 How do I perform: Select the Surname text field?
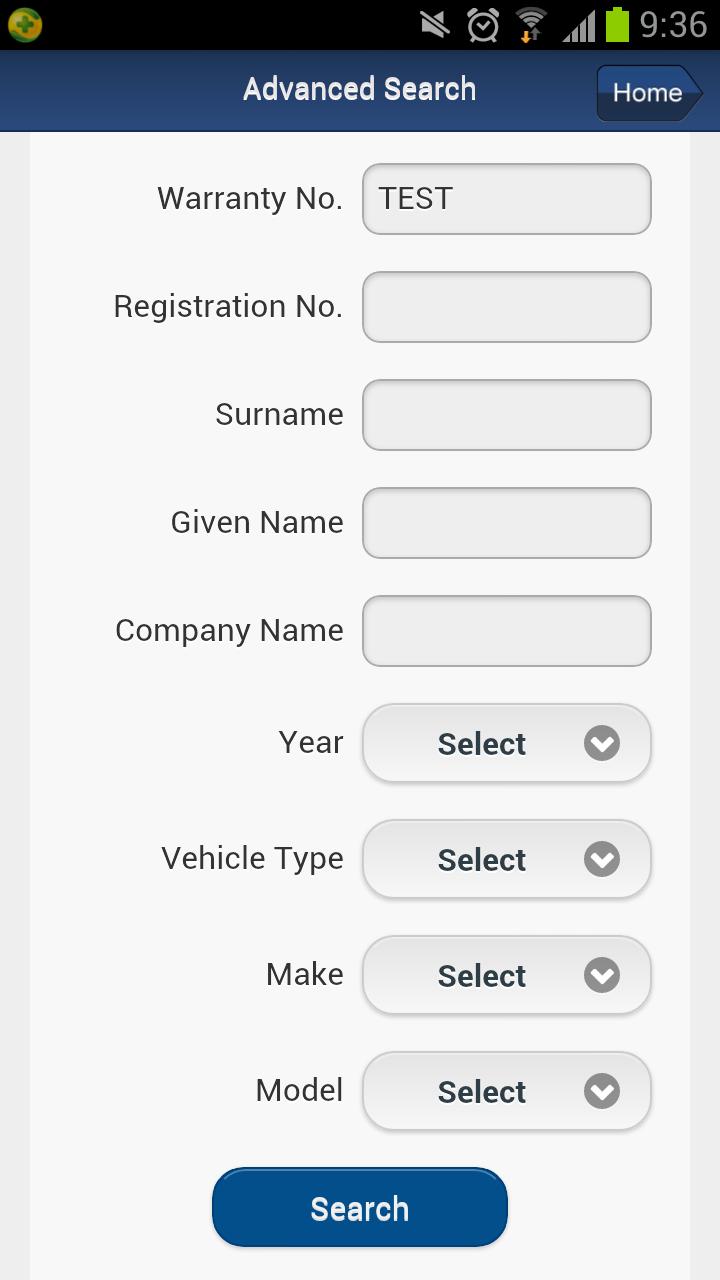506,415
